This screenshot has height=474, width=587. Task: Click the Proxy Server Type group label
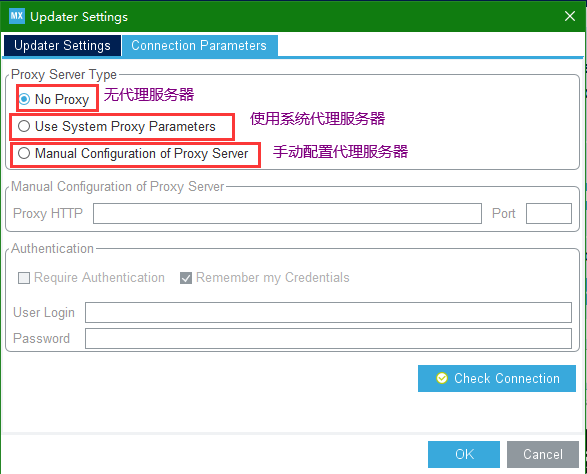pos(64,75)
